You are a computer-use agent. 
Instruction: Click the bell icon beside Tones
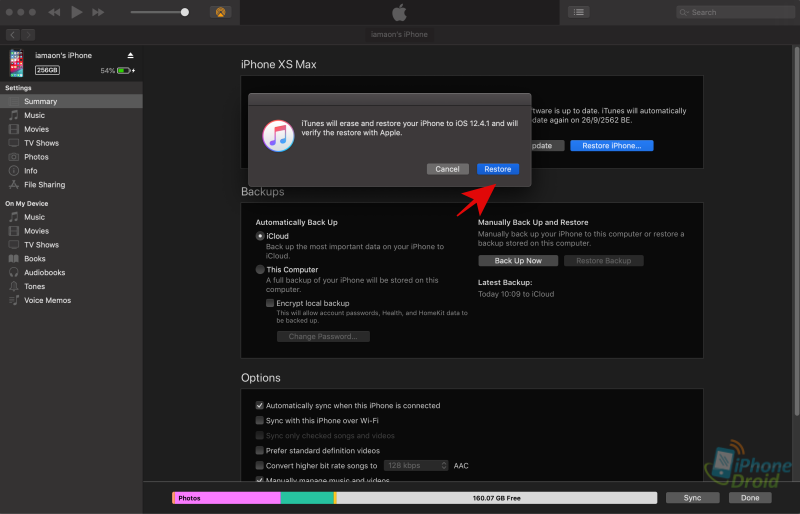pos(14,286)
